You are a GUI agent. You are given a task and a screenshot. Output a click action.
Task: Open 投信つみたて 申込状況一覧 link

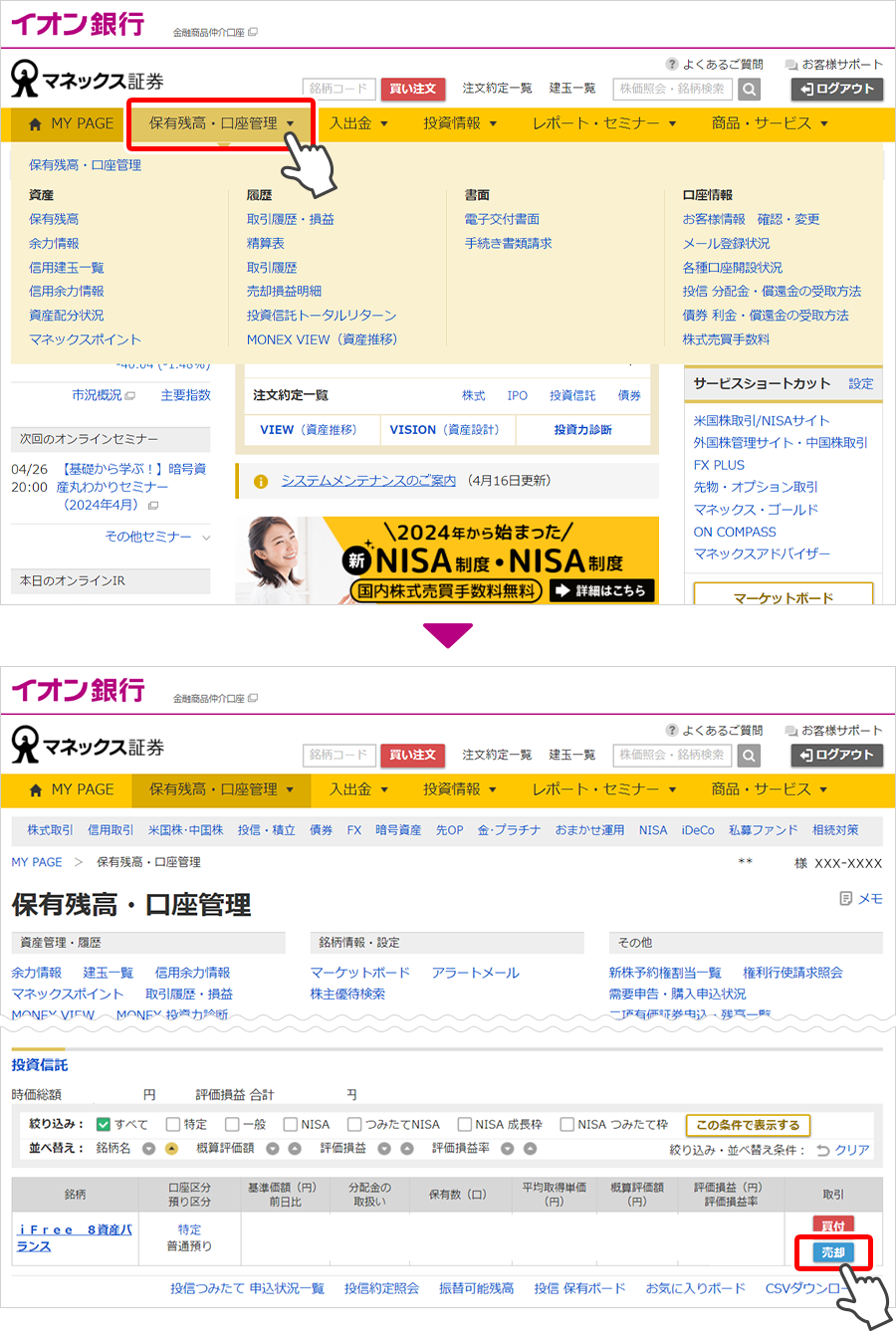pos(247,1288)
